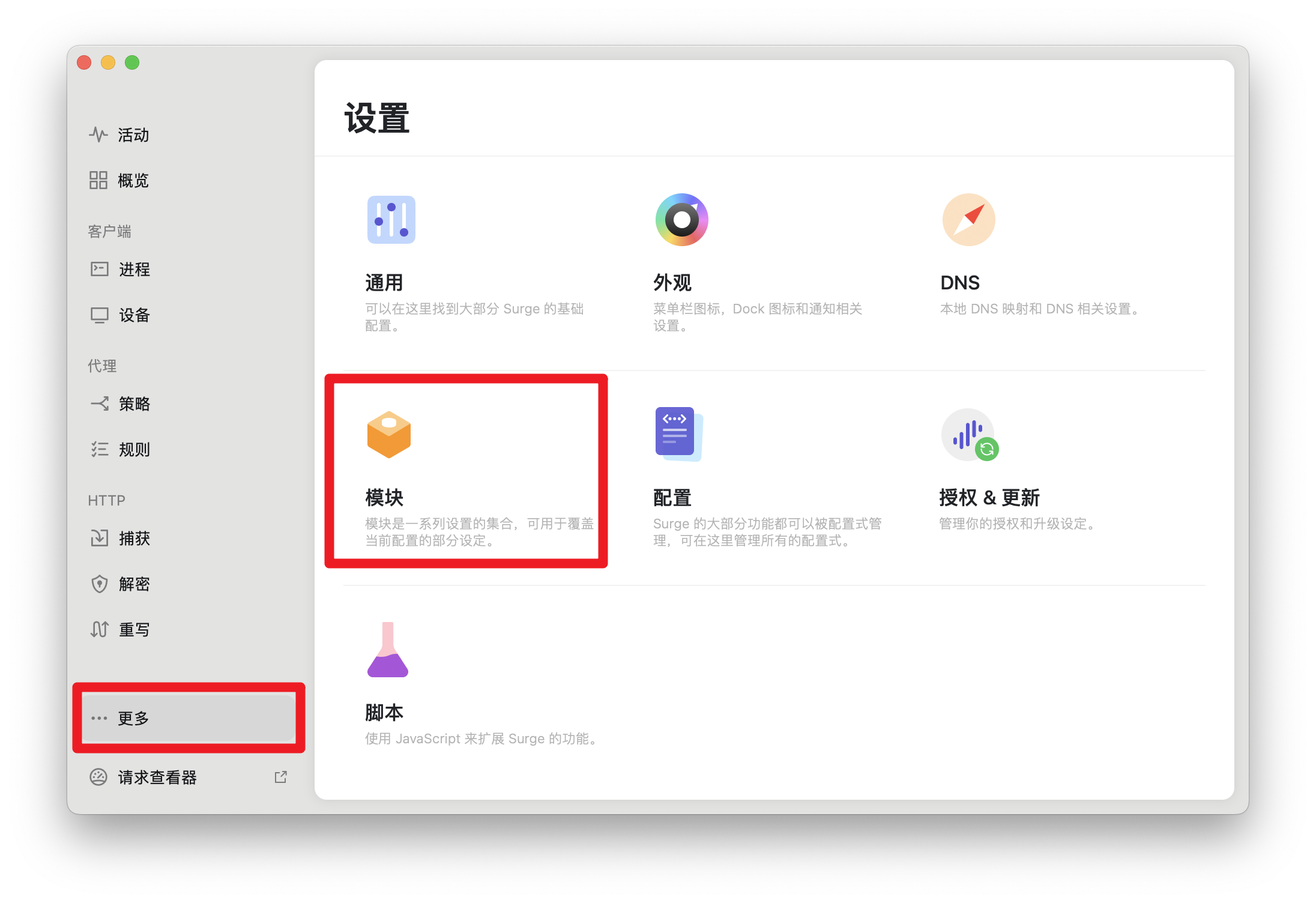
Task: Open the 脚本 script flask icon
Action: pyautogui.click(x=388, y=650)
